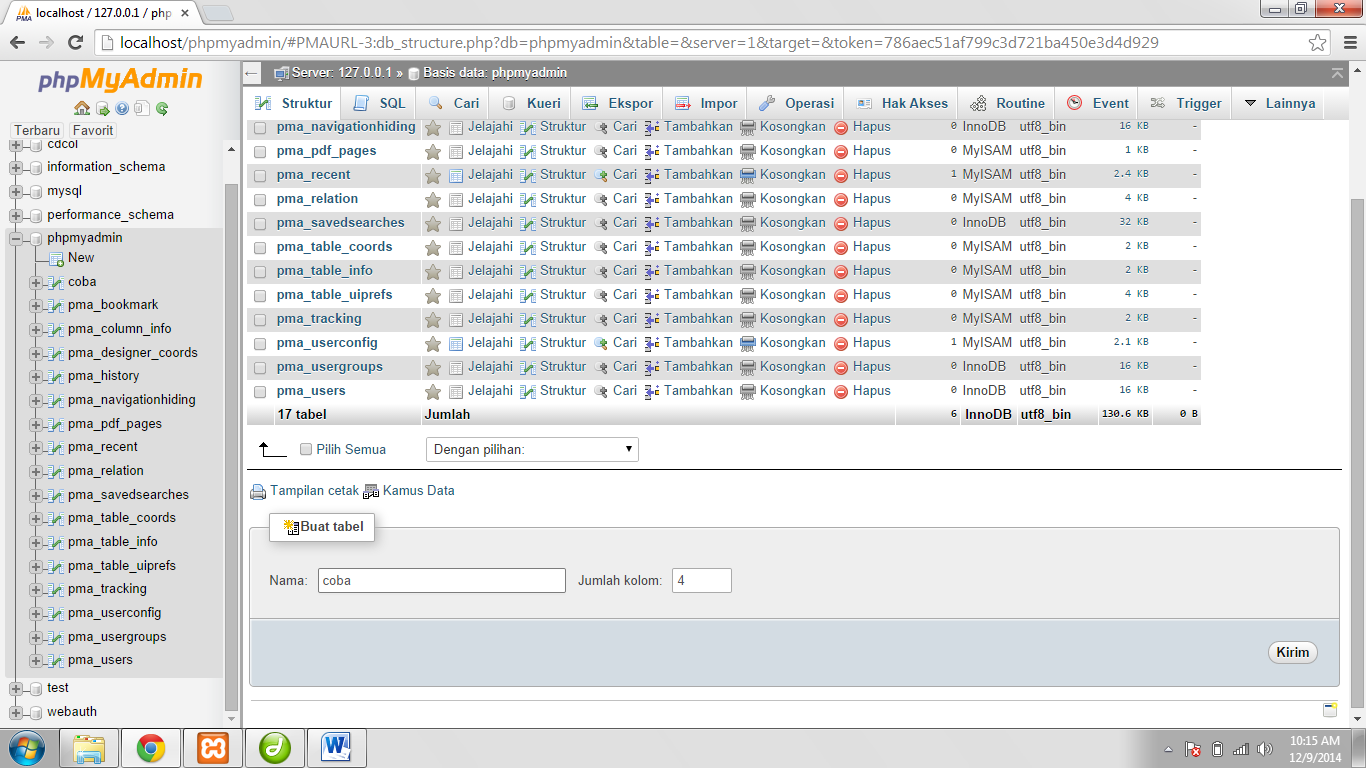Open the Impor tab
Screen dimensions: 1366x768
[x=706, y=103]
